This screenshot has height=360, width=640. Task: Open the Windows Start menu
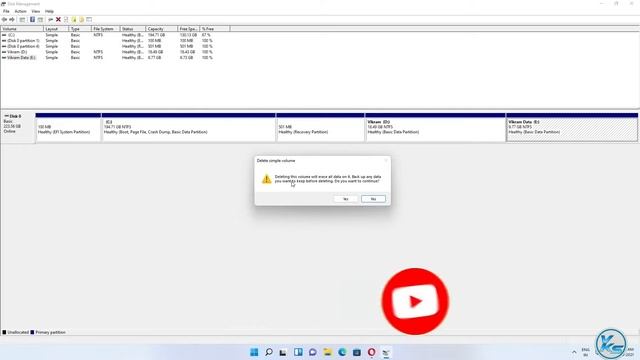[254, 352]
